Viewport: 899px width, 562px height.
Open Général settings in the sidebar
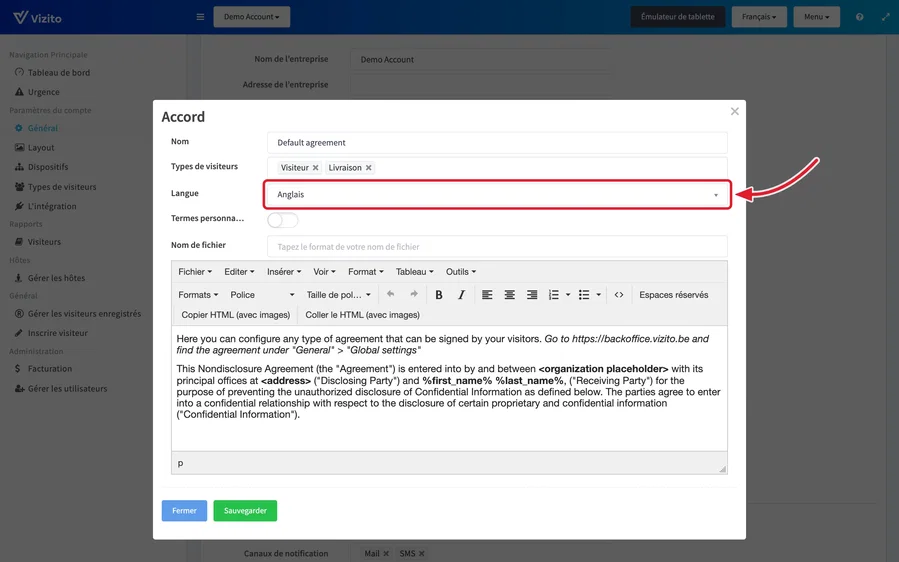pyautogui.click(x=36, y=128)
